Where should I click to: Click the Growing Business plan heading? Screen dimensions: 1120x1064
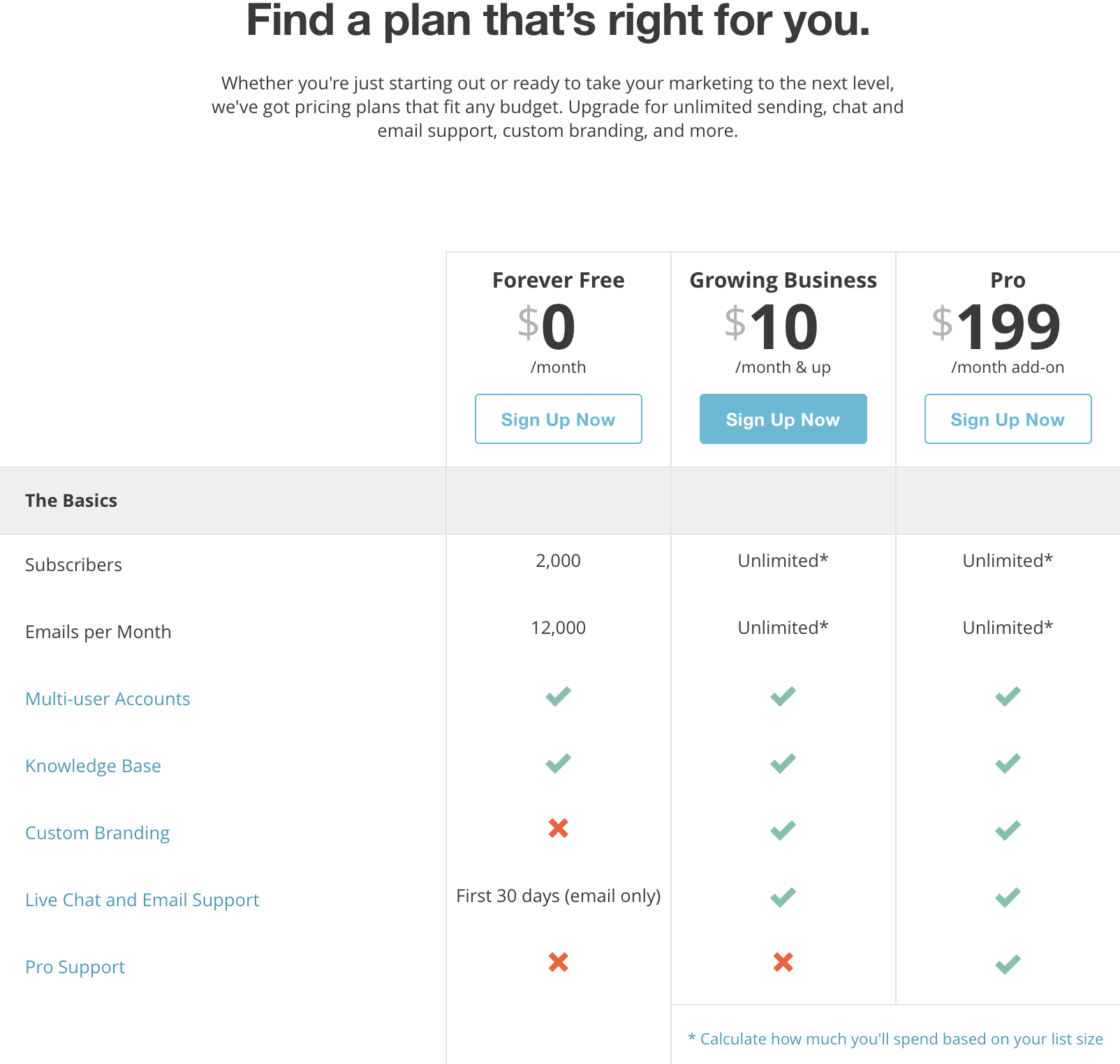[783, 280]
